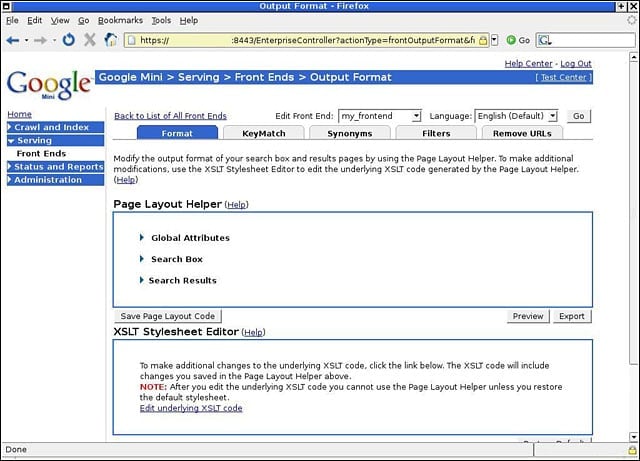
Task: Expand the Search Box section
Action: click(x=142, y=258)
